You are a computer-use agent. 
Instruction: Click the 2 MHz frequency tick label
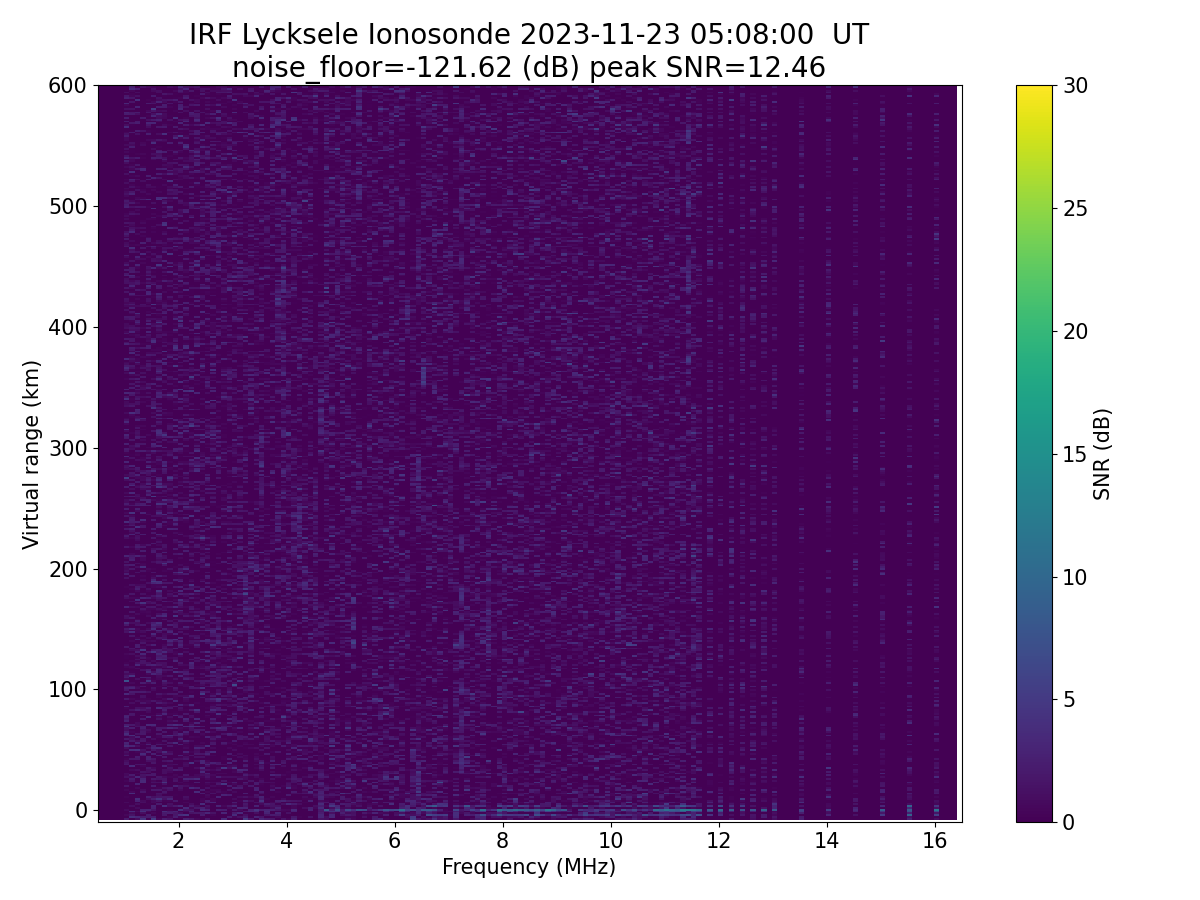pos(178,840)
